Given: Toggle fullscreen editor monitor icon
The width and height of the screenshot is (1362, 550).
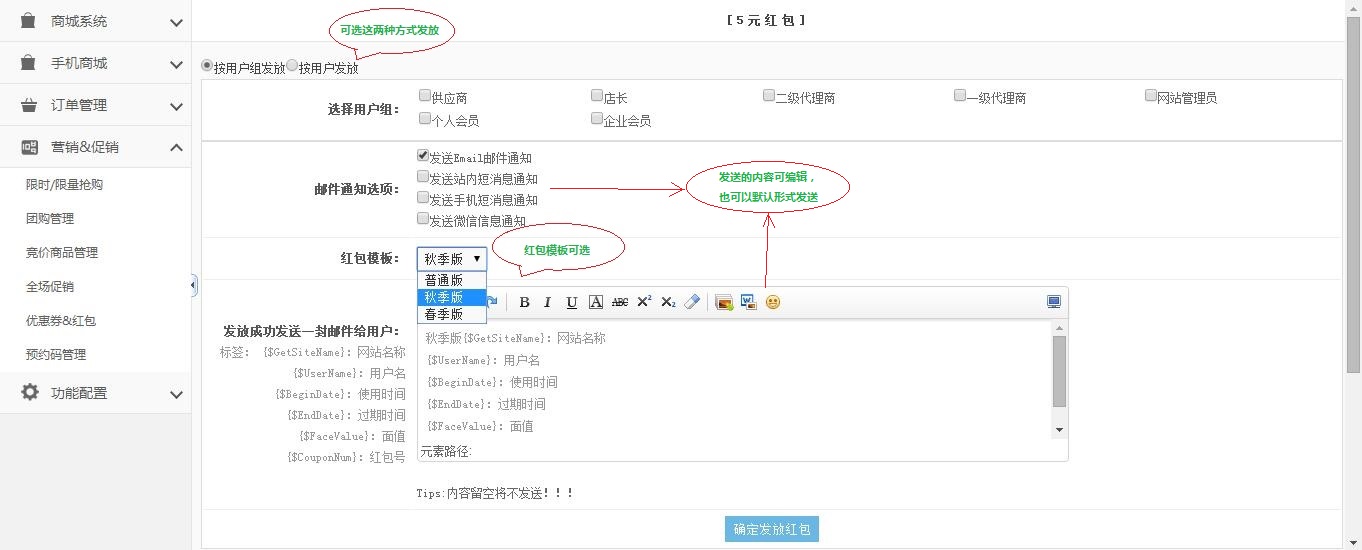Looking at the screenshot, I should [x=1054, y=302].
